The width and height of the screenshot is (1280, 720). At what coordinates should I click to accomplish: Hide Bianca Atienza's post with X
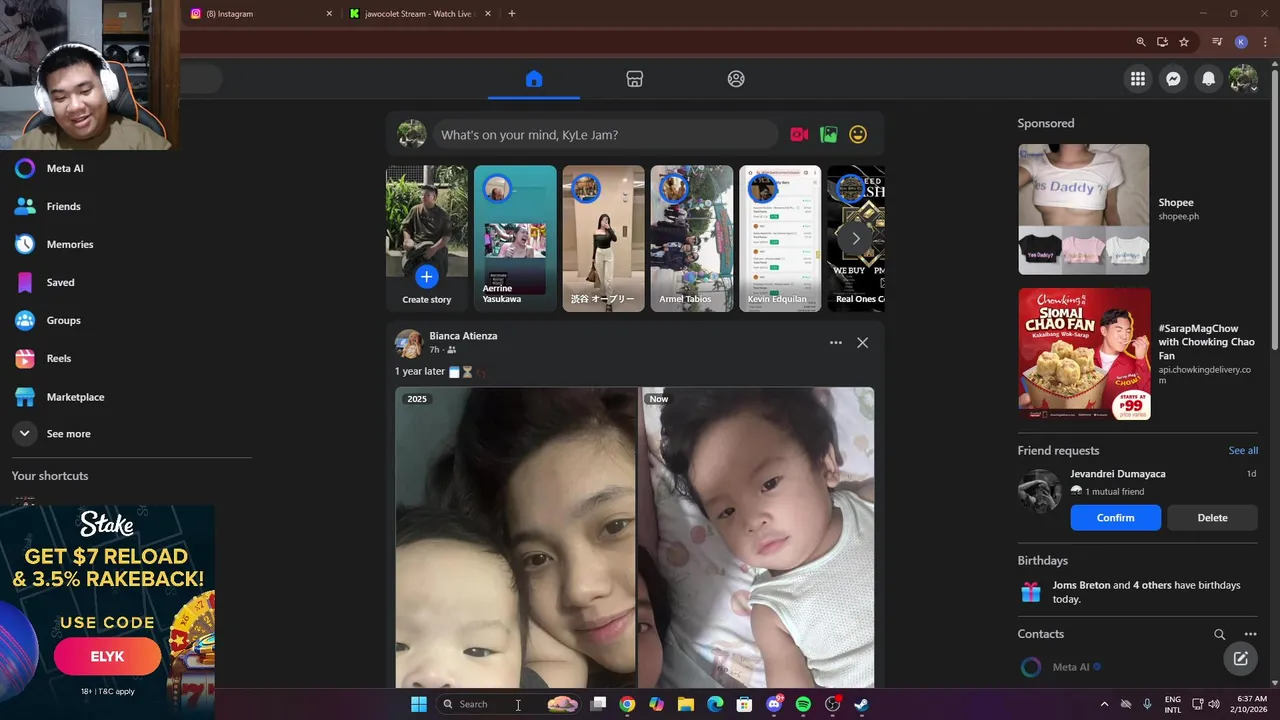[x=862, y=343]
